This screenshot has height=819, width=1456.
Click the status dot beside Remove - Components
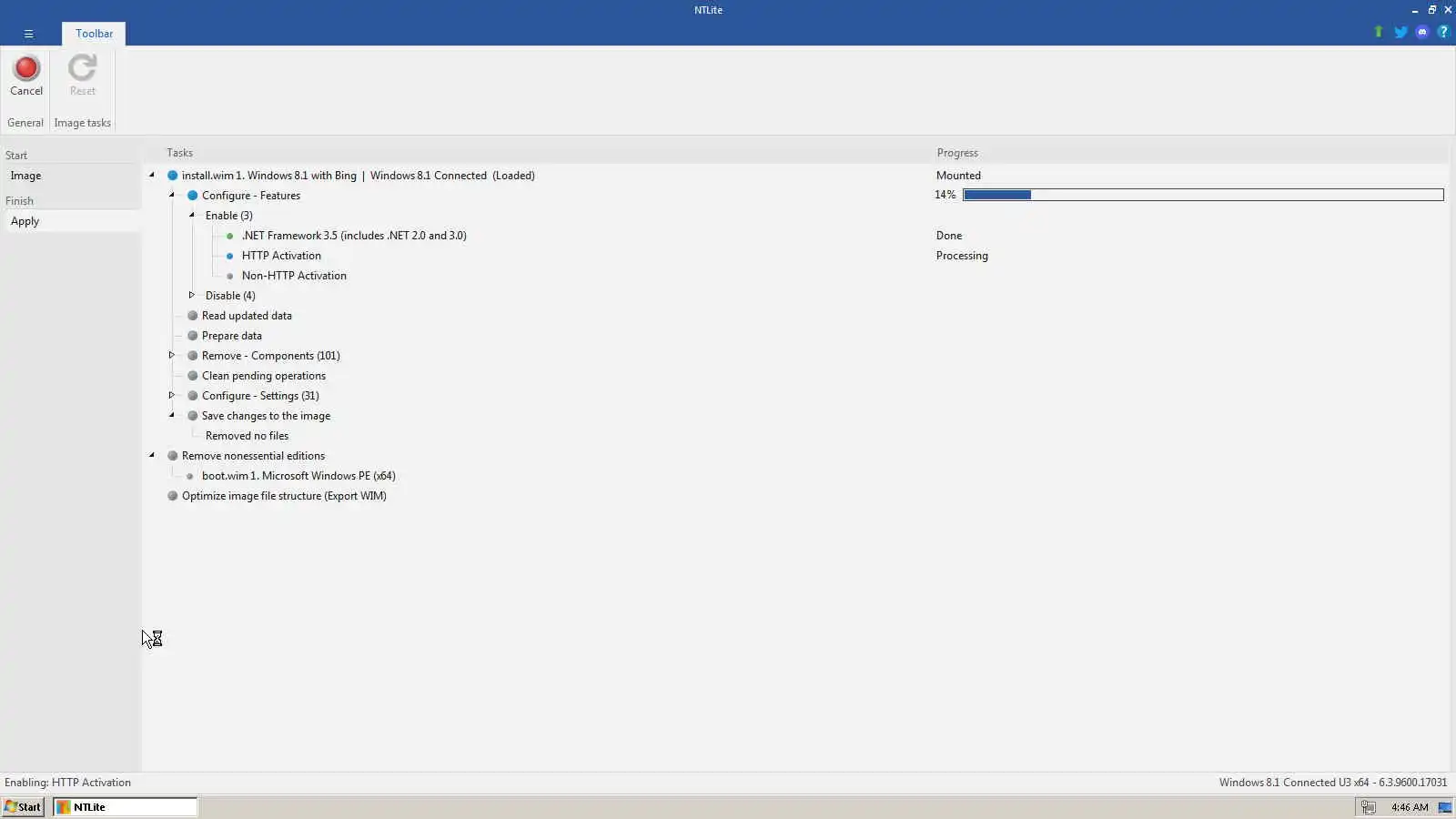click(192, 356)
